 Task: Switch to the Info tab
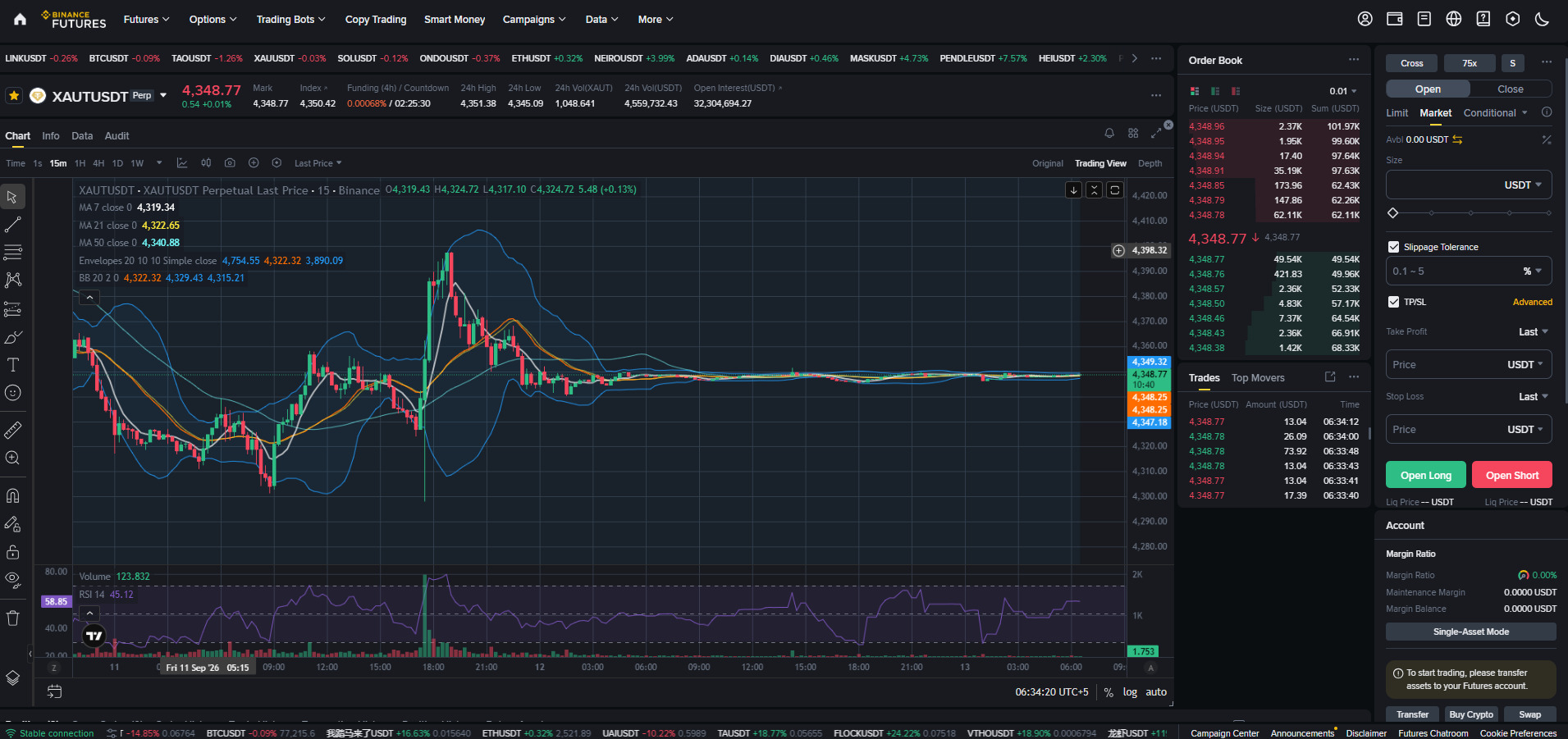point(51,136)
